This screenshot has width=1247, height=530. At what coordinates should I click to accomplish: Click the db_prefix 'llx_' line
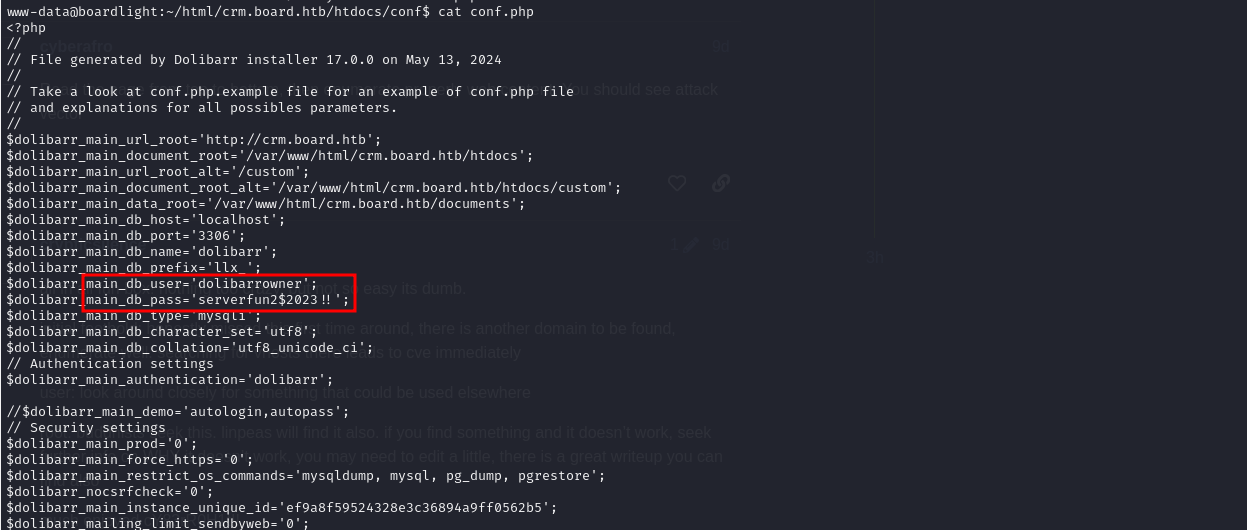coord(134,268)
